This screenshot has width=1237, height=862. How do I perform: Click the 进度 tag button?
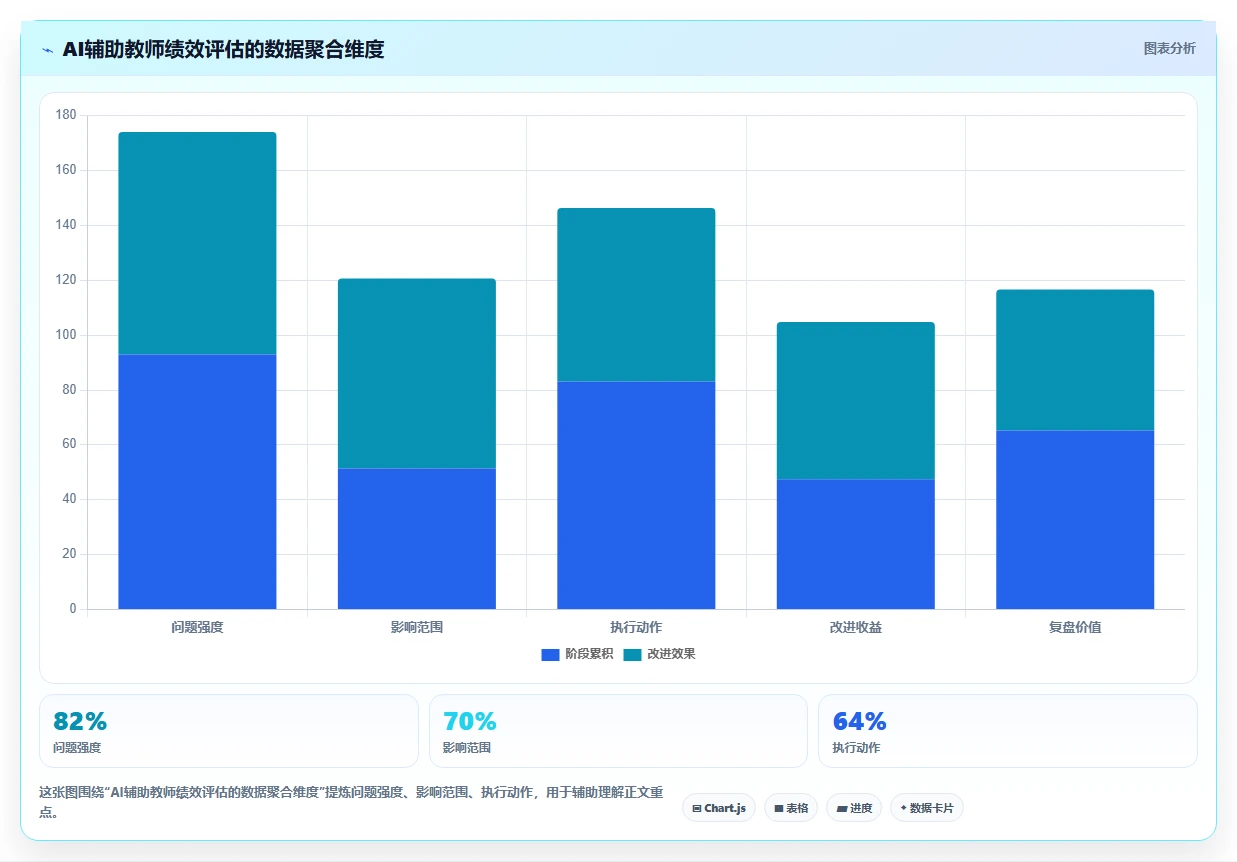coord(854,808)
